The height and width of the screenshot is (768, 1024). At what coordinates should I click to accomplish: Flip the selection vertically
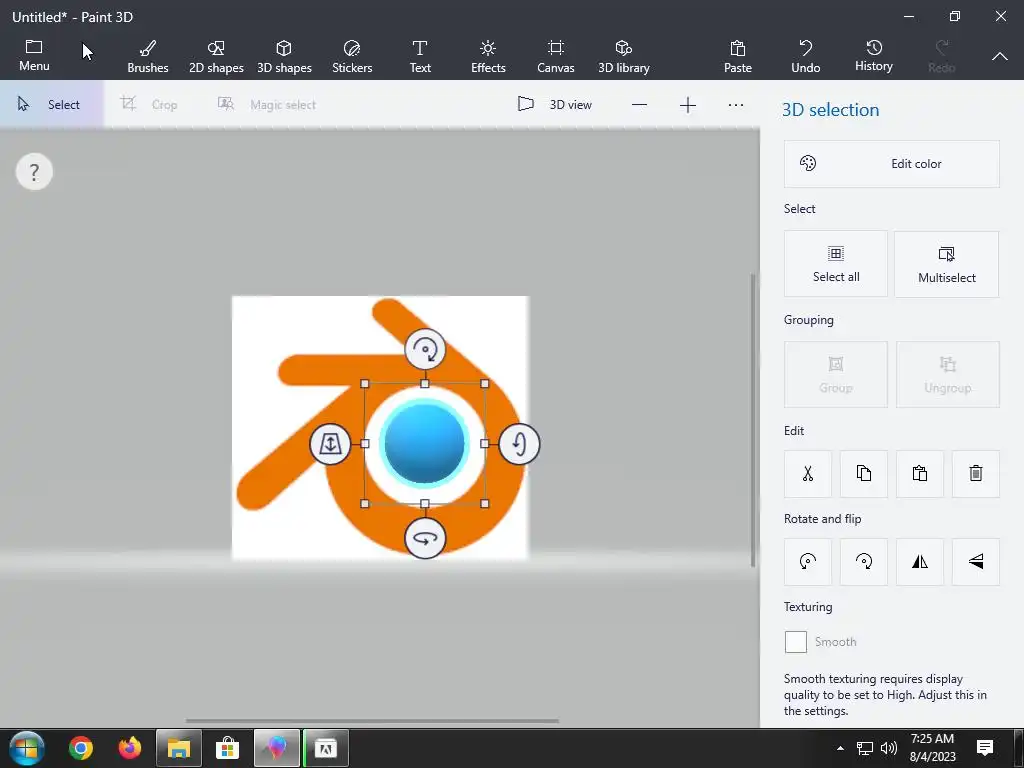976,562
